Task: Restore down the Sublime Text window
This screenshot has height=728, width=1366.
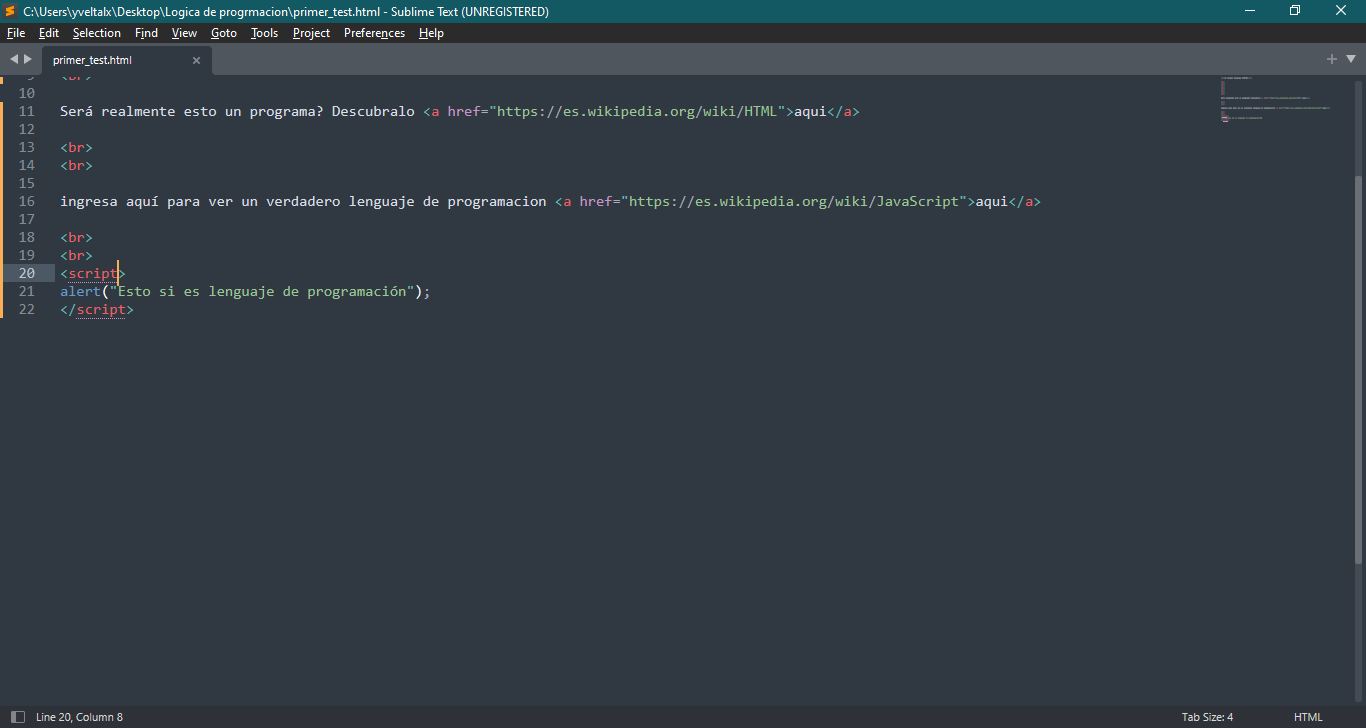Action: click(x=1295, y=11)
